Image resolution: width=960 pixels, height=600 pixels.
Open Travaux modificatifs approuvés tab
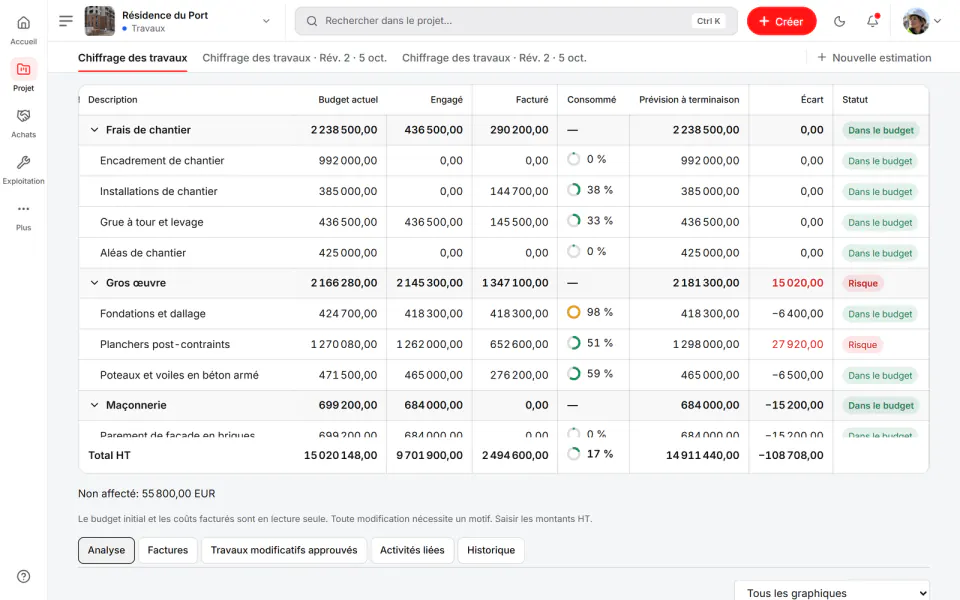point(284,550)
